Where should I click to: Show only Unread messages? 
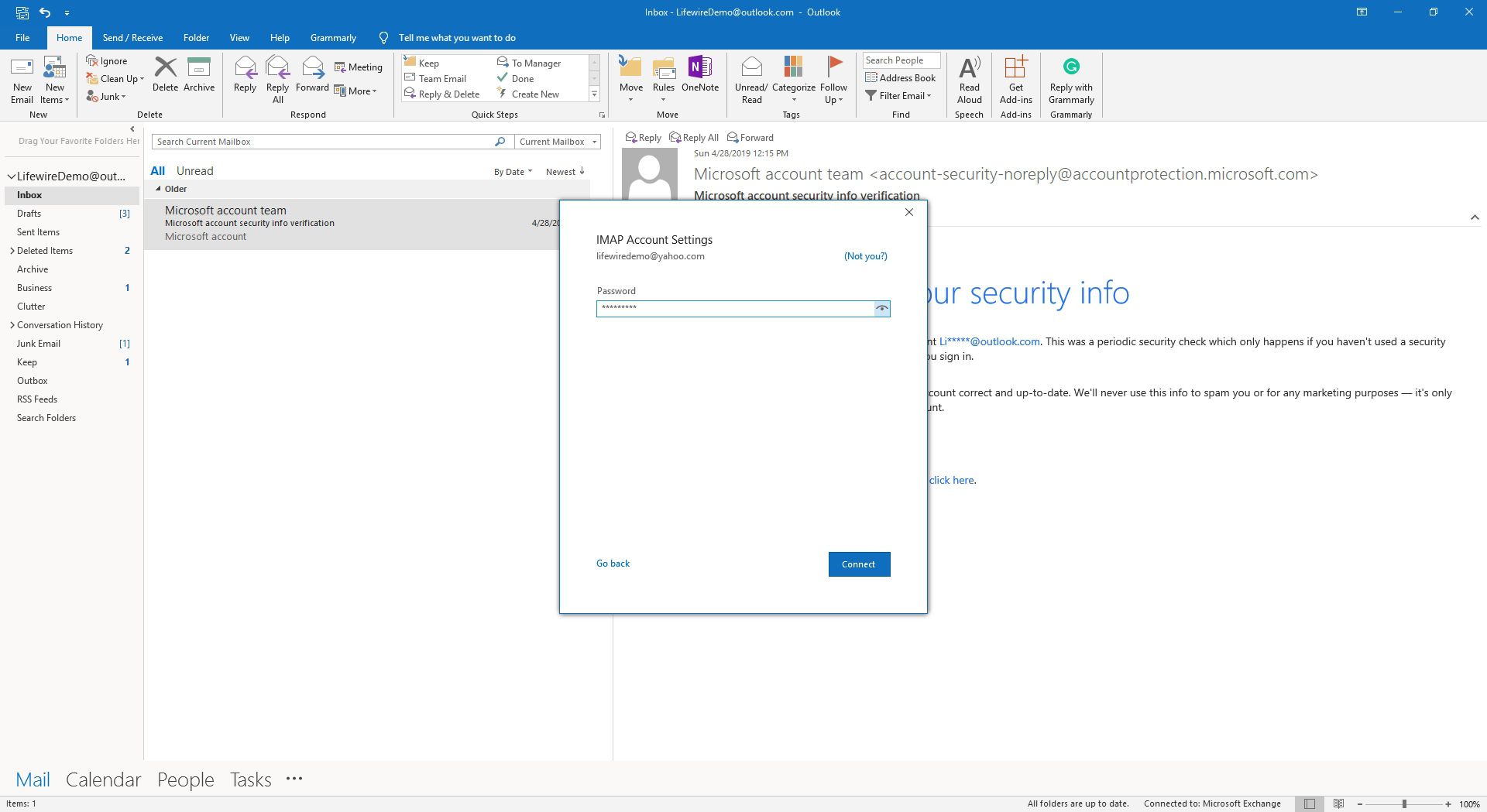194,170
